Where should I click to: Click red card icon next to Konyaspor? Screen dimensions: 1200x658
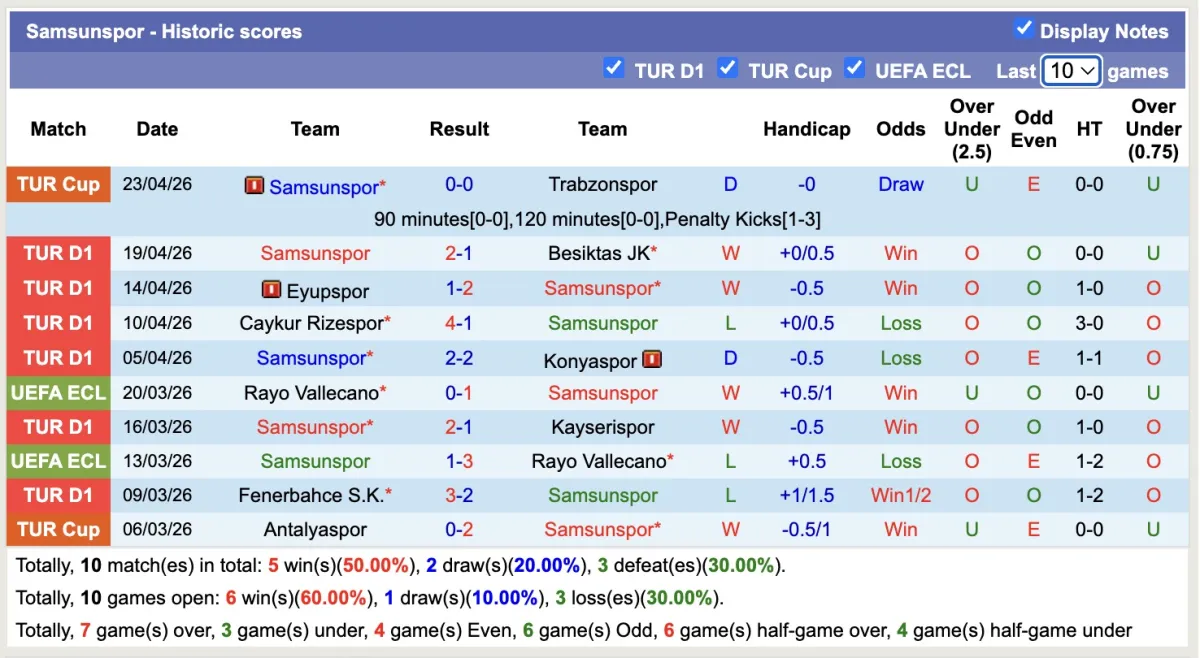pos(652,358)
